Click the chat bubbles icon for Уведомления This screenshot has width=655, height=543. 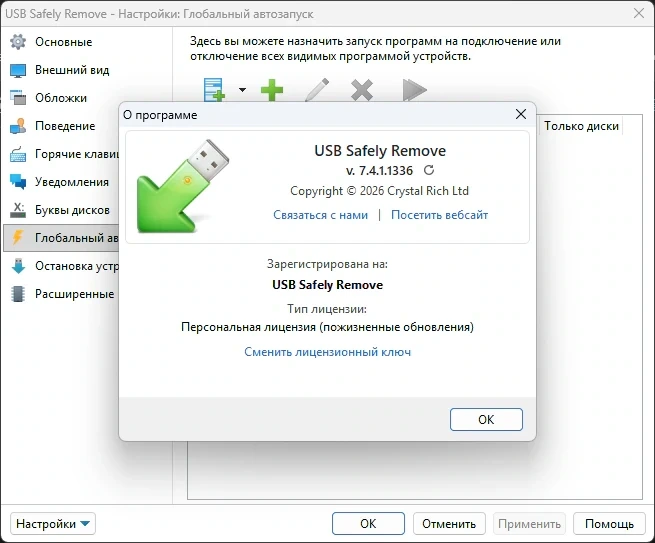18,182
